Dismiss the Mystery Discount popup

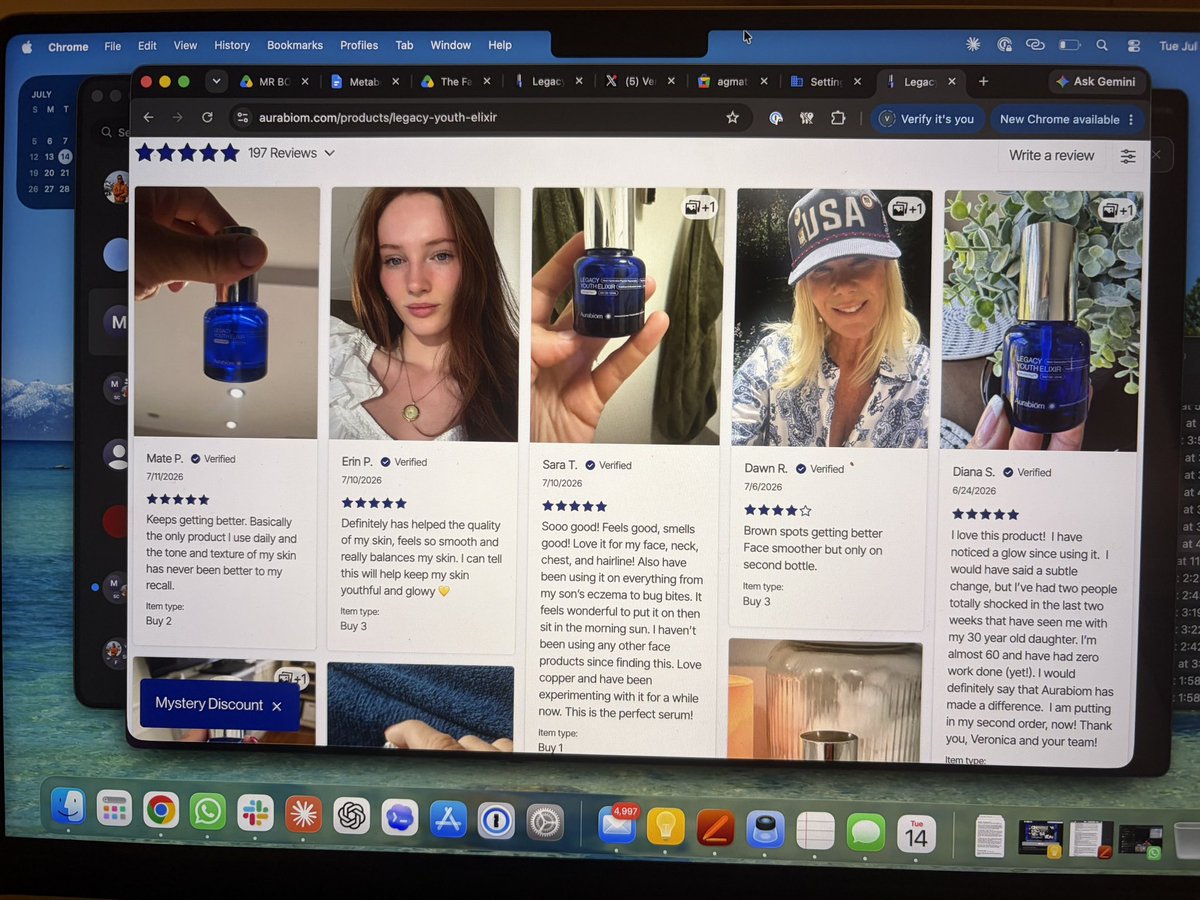(277, 706)
